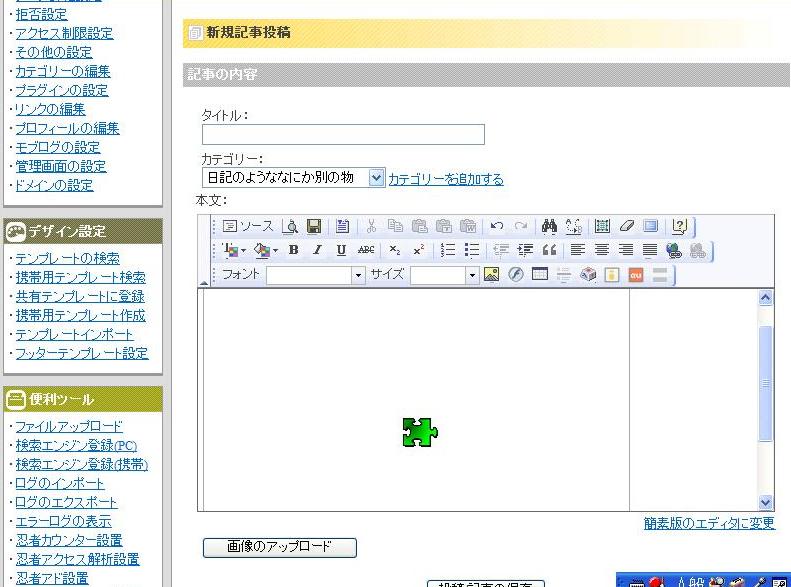Screen dimensions: 791x587
Task: Toggle italic formatting
Action: pyautogui.click(x=317, y=250)
